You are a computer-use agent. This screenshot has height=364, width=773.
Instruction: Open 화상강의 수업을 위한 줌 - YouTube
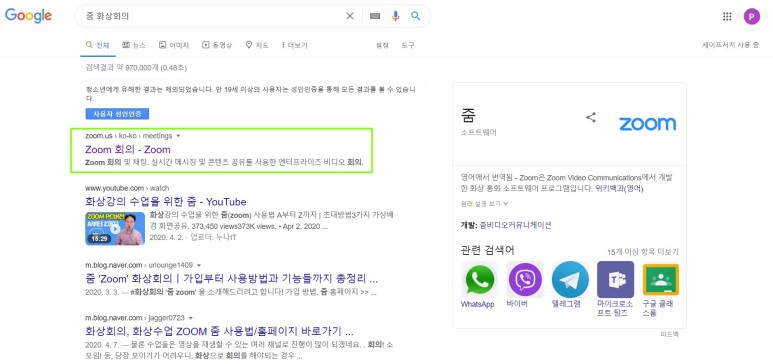click(166, 202)
